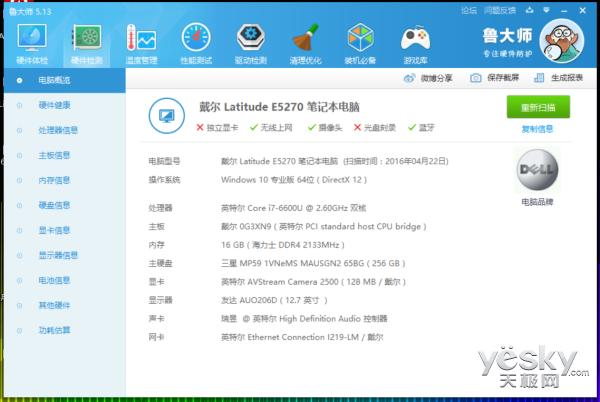600x402 pixels.
Task: Click the 无线上网 status indicator
Action: [271, 128]
